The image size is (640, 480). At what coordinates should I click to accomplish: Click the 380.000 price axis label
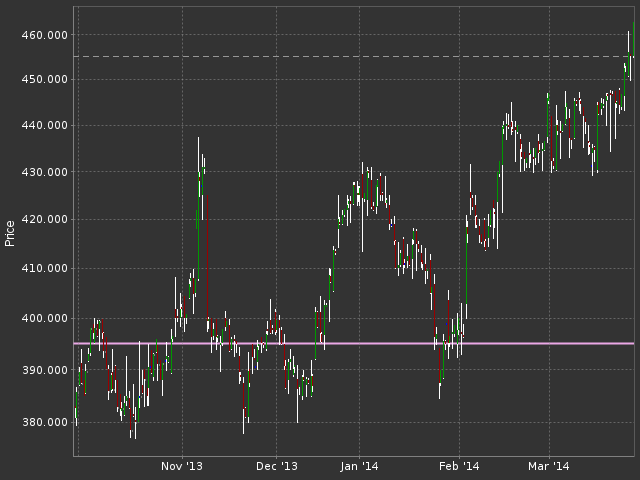44,422
